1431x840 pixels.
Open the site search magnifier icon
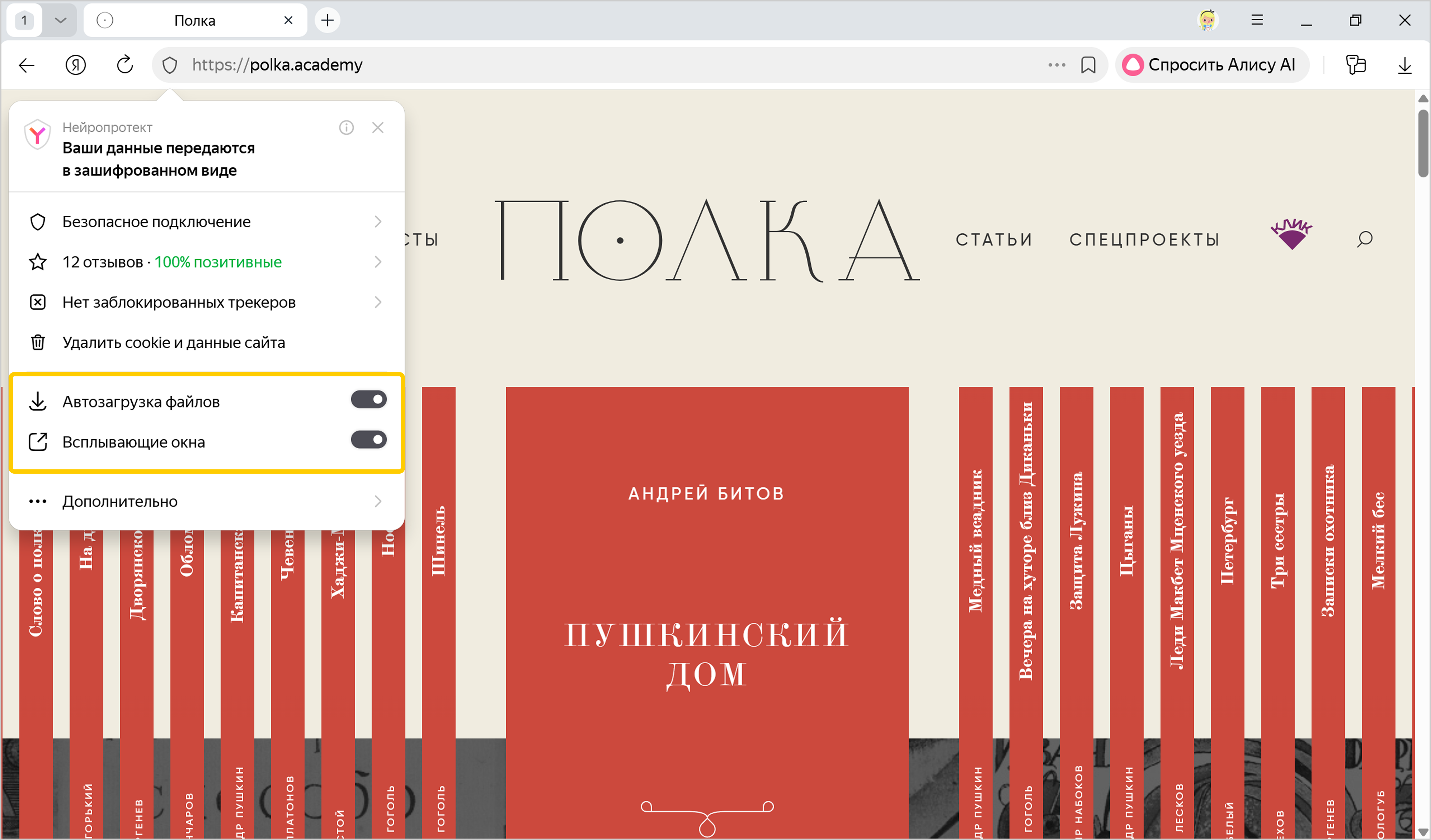[1364, 239]
